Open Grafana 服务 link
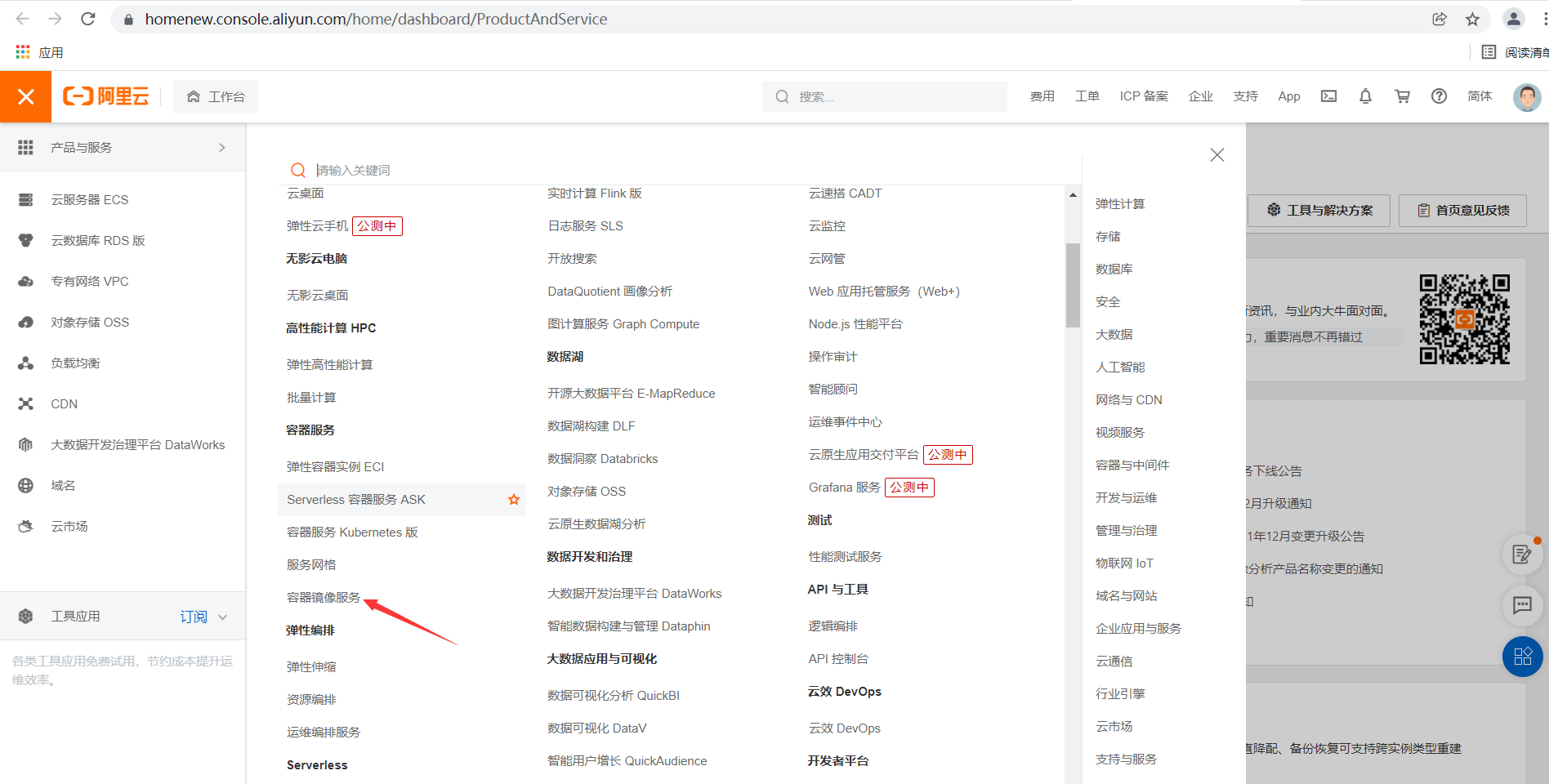Screen dimensions: 1549x784 click(844, 487)
